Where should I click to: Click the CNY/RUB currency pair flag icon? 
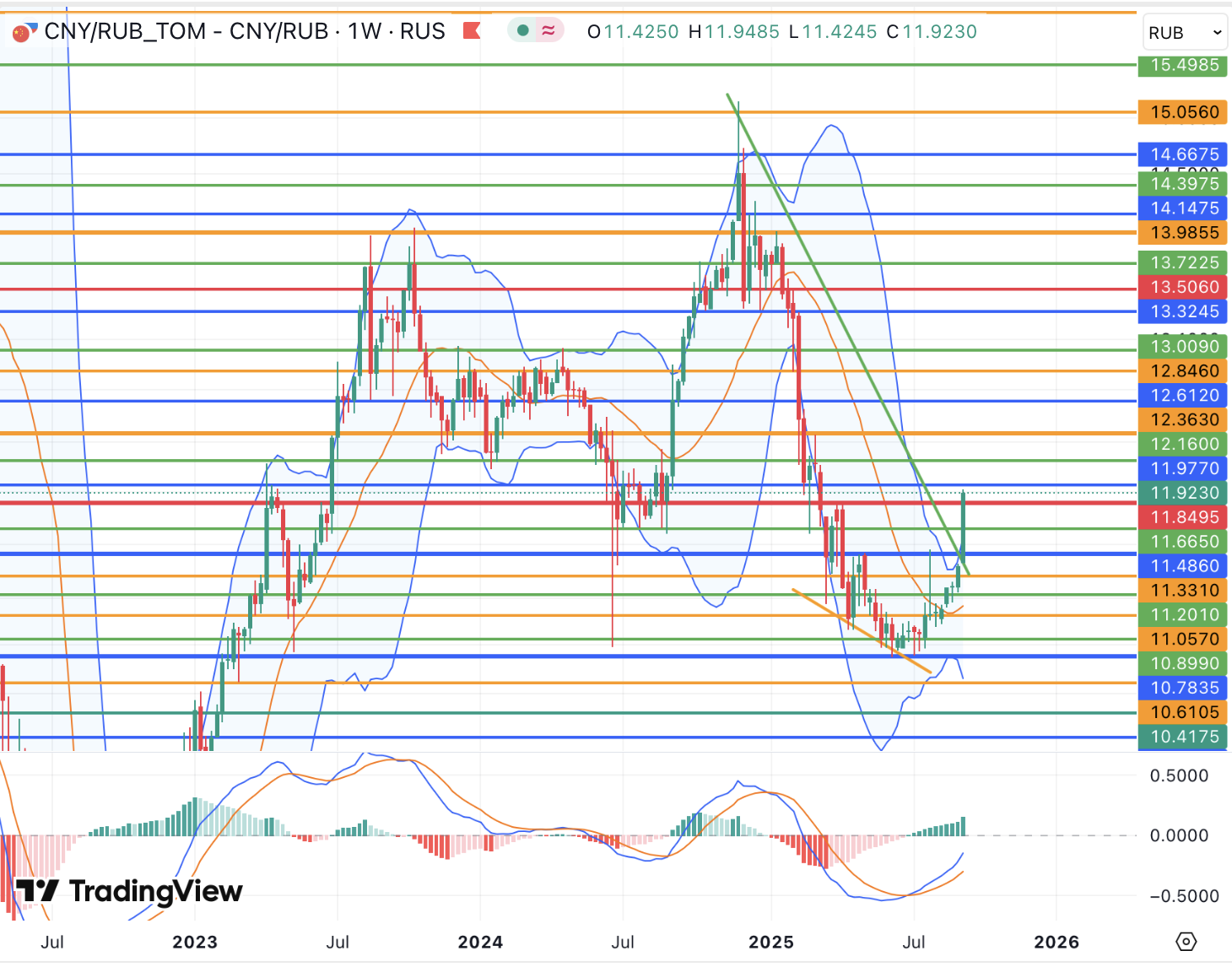click(x=24, y=32)
